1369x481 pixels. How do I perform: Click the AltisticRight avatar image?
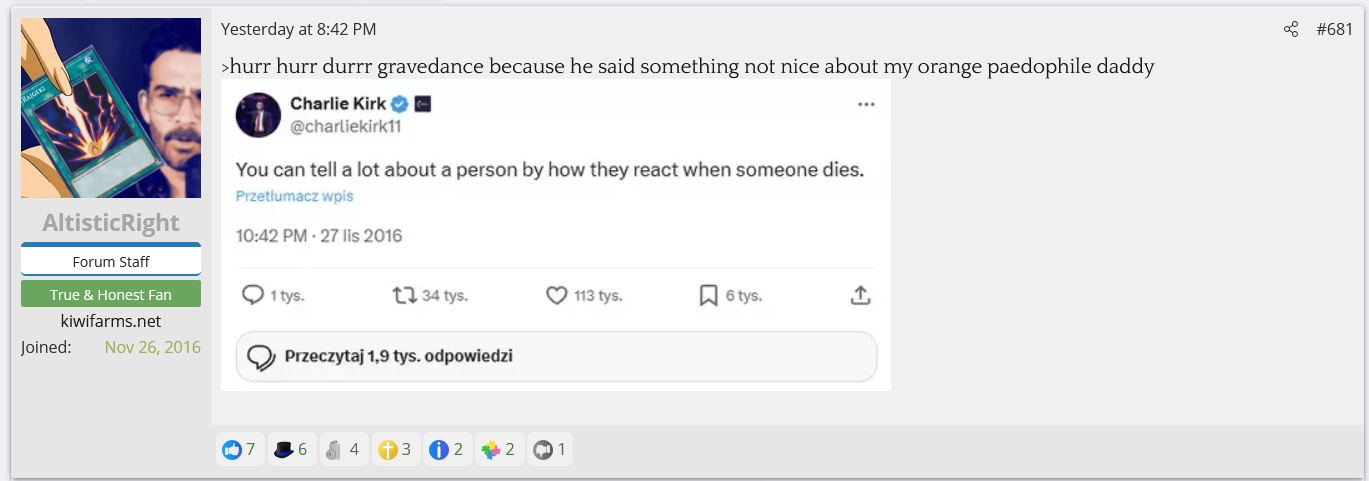tap(111, 108)
